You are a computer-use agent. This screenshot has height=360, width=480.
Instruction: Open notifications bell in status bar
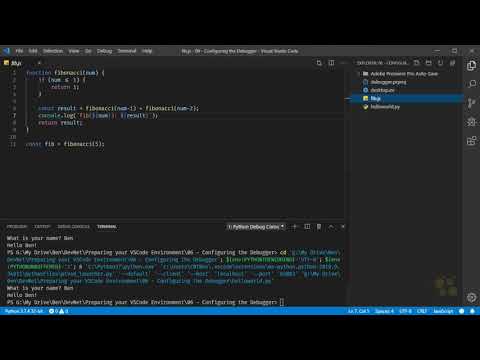[472, 311]
